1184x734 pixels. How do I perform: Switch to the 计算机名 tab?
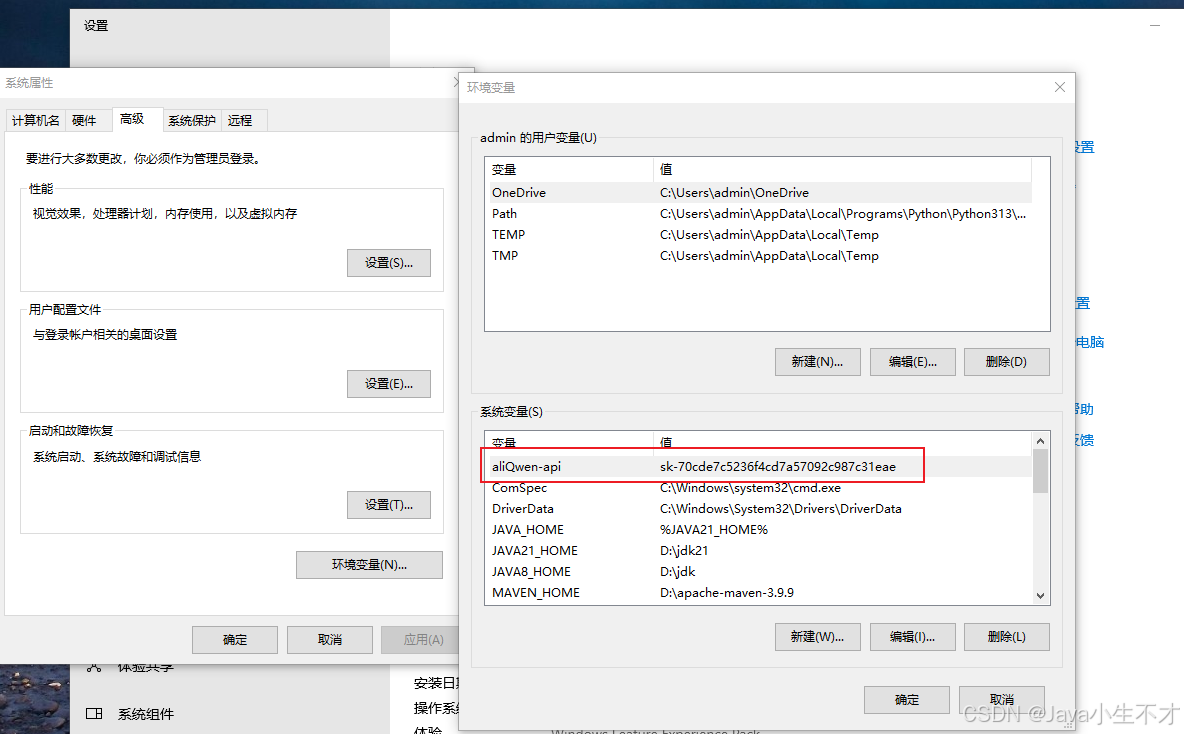[35, 121]
